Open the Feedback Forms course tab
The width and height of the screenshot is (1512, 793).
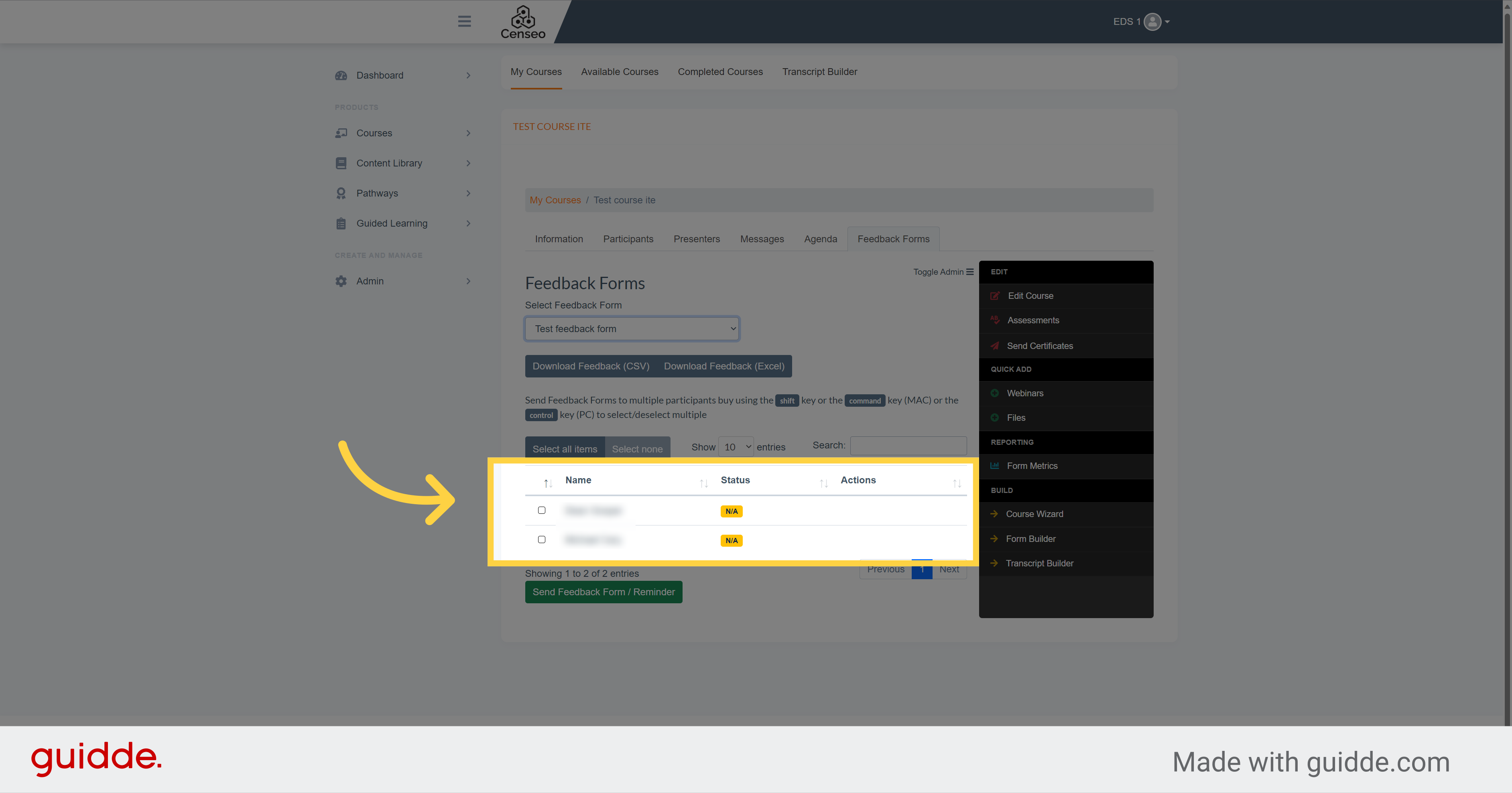point(893,239)
